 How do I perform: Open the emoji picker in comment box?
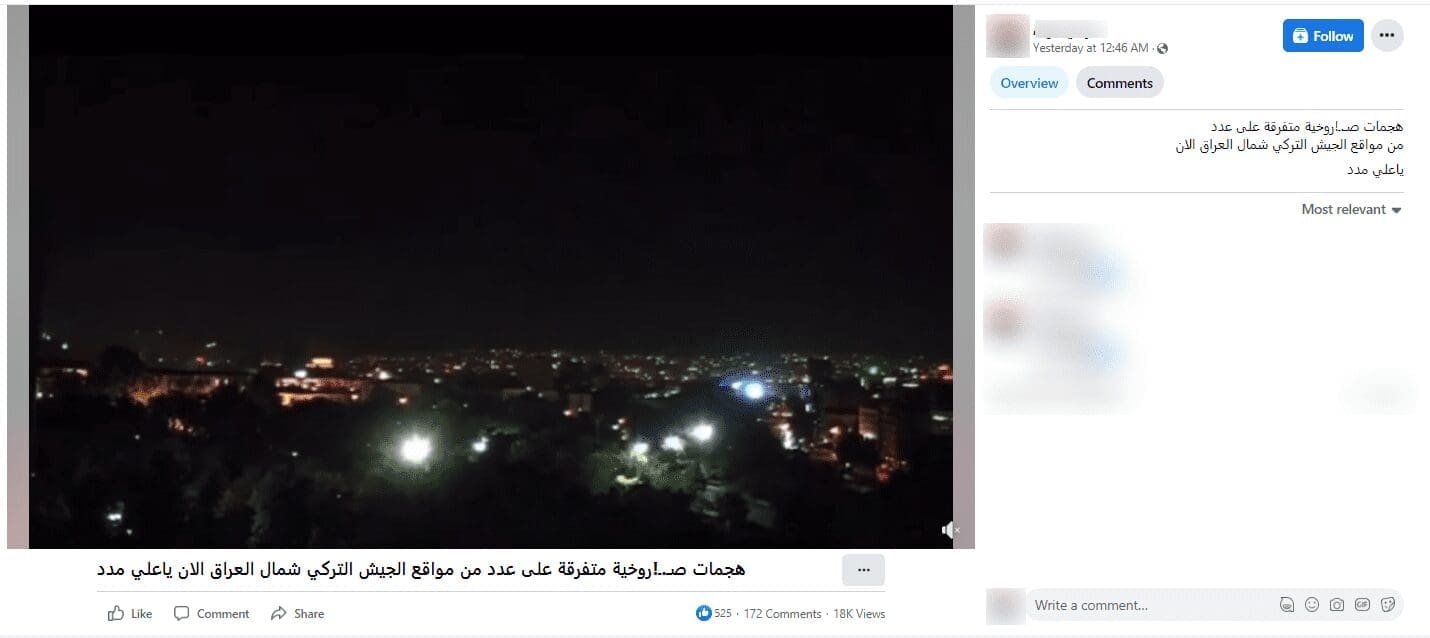[x=1312, y=605]
